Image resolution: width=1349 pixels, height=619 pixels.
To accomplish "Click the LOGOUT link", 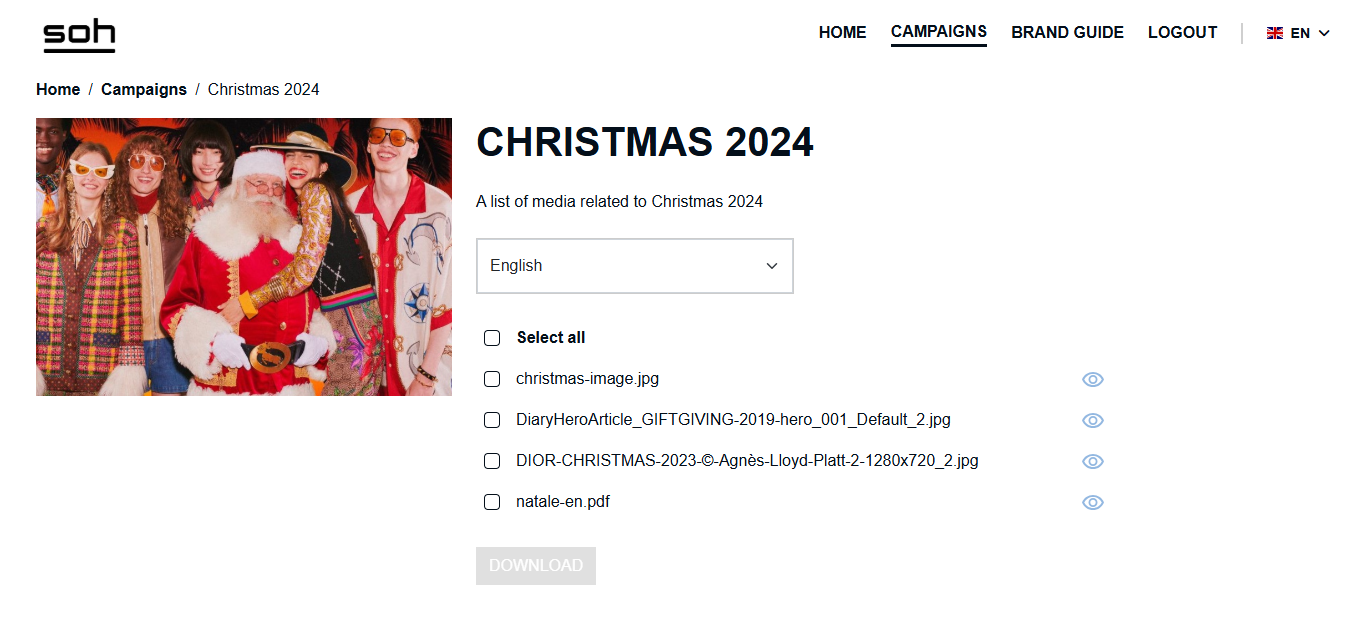I will (1182, 33).
